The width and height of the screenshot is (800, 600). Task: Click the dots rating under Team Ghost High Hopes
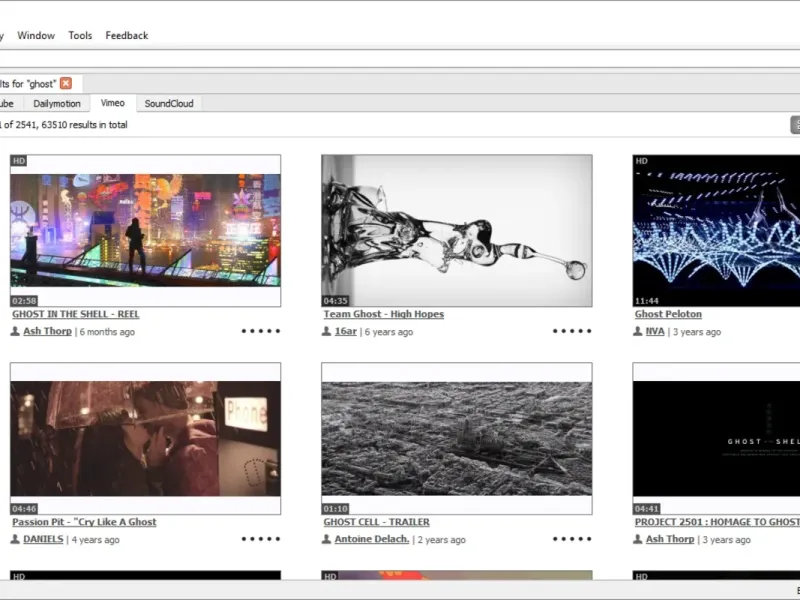click(572, 331)
